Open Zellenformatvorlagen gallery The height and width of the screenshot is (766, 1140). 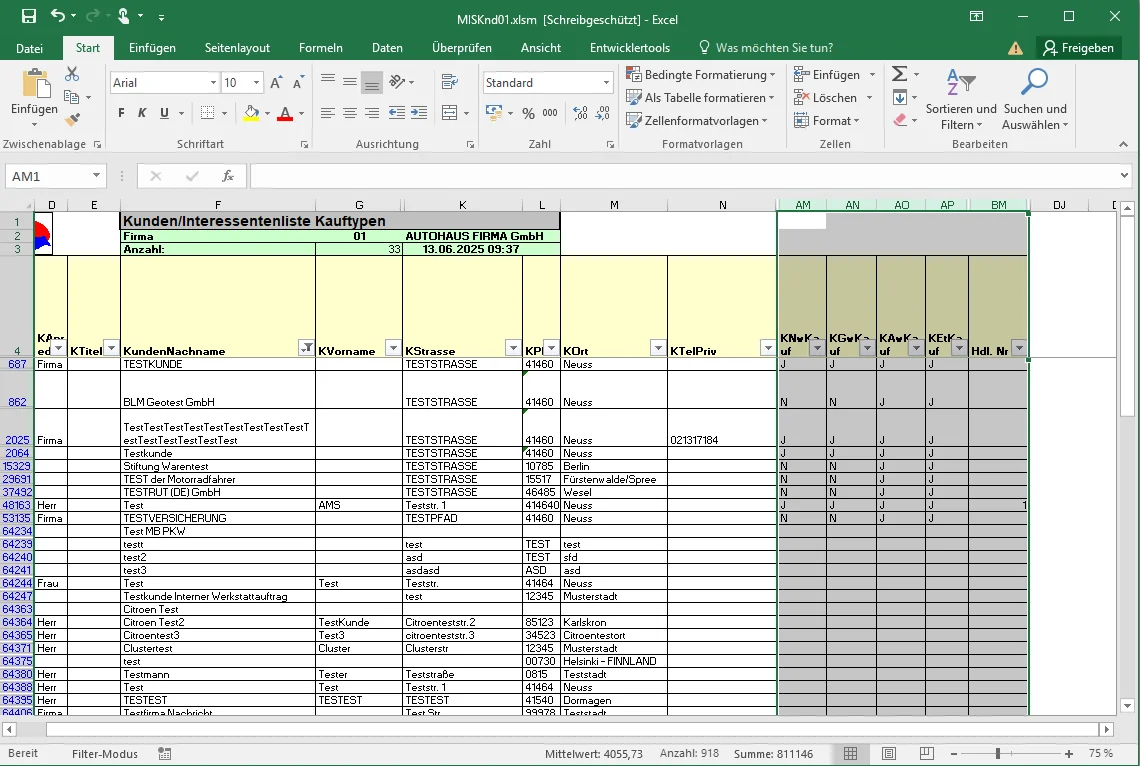tap(697, 121)
